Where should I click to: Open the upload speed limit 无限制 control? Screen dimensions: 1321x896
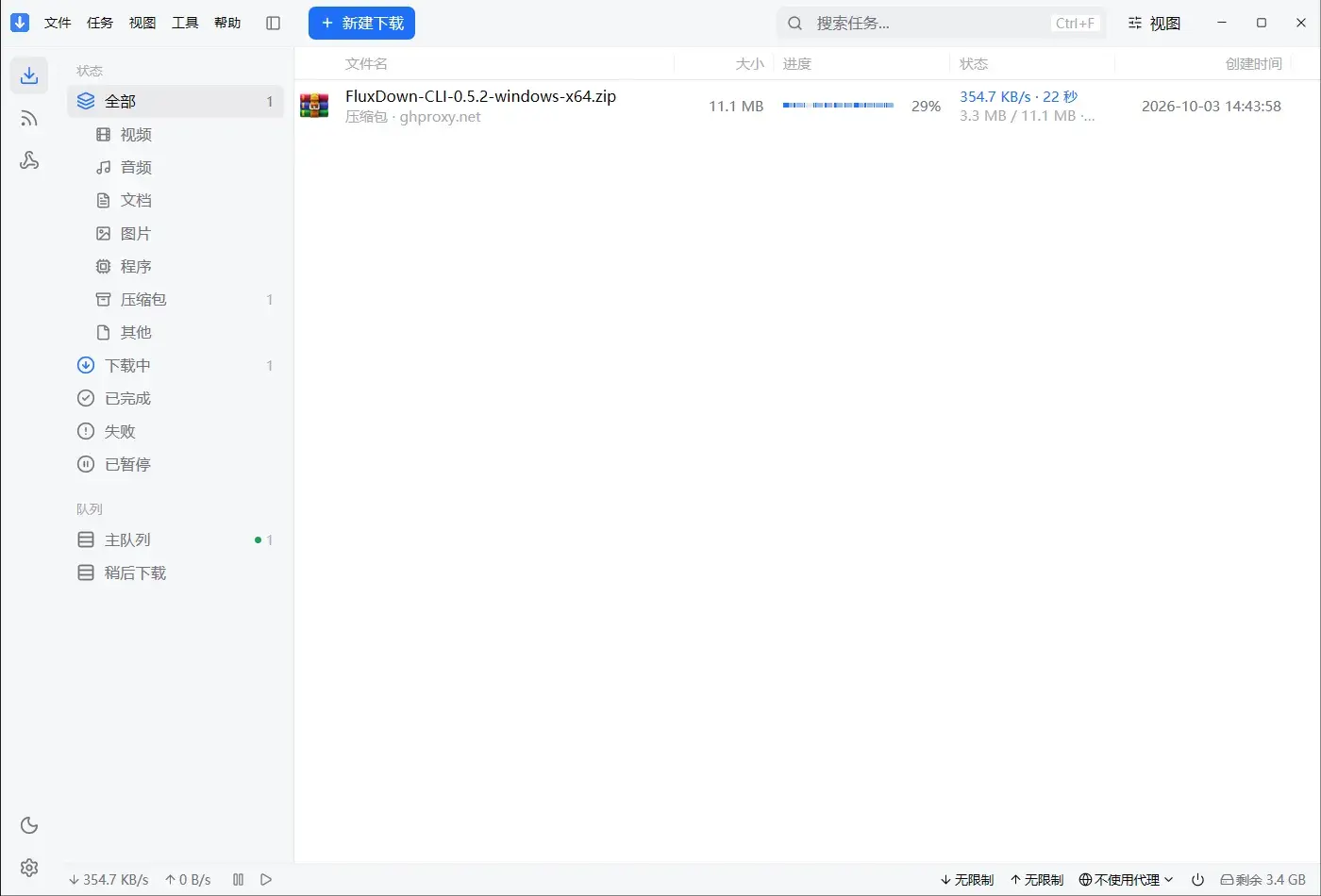1037,879
